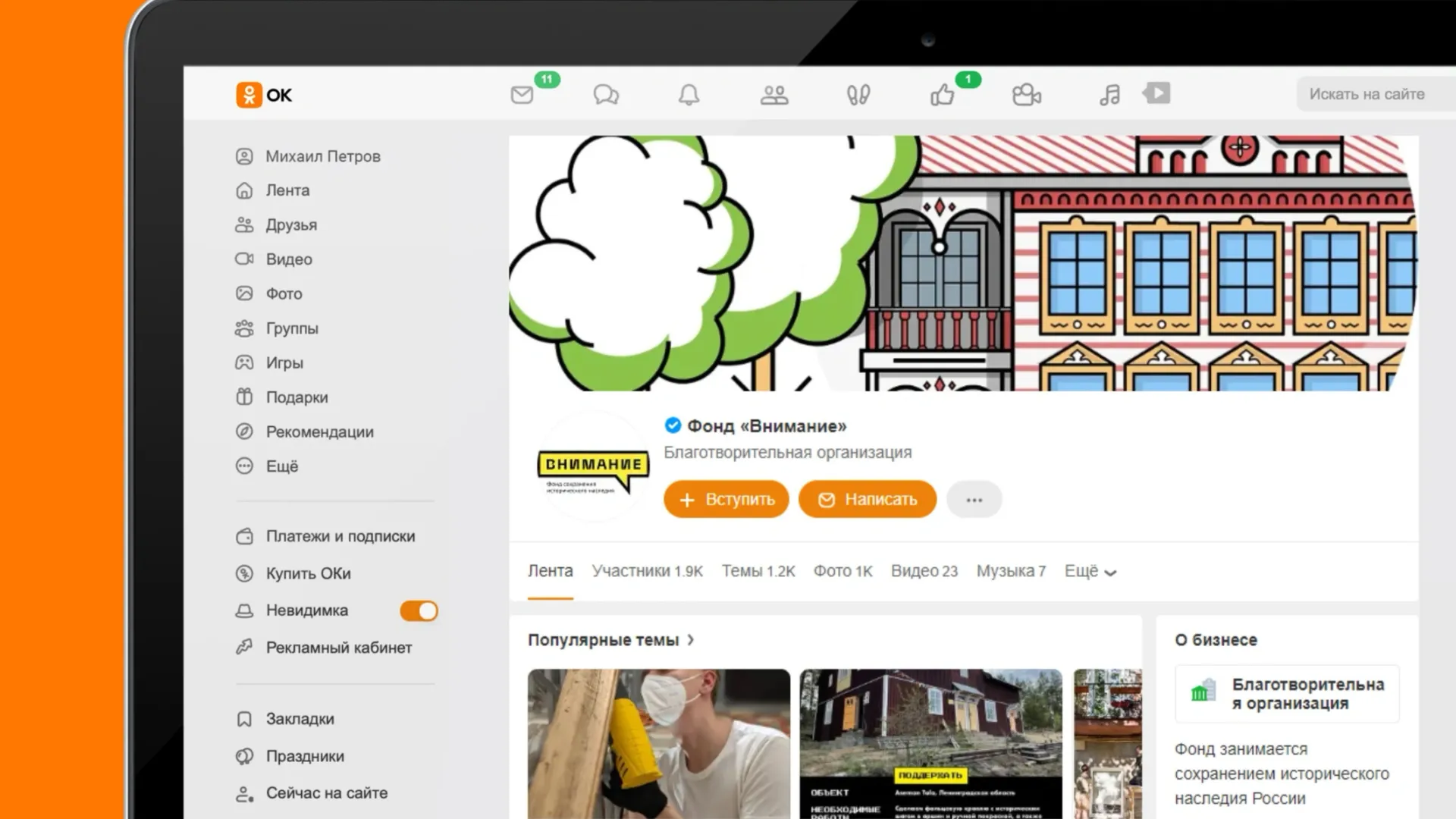The image size is (1456, 819).
Task: Open music note icon in top bar
Action: [1109, 95]
